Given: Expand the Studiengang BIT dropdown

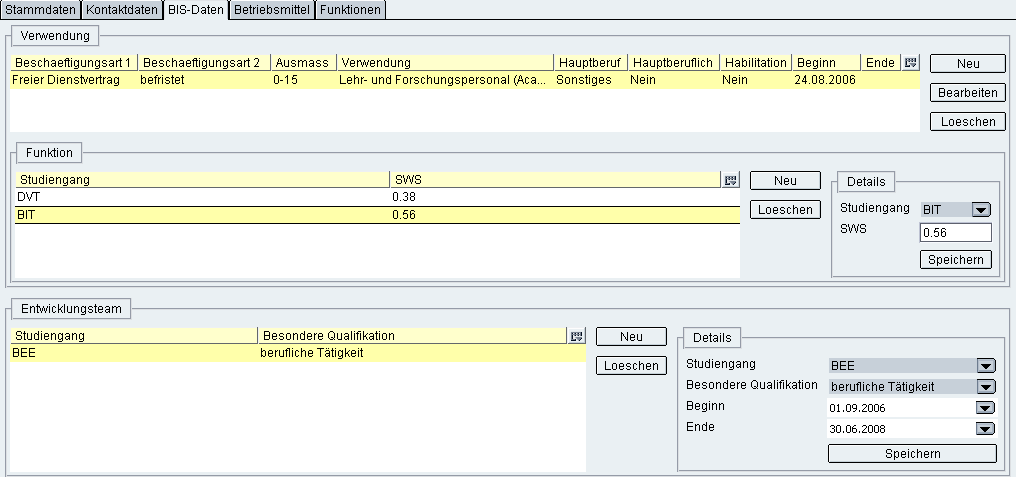Looking at the screenshot, I should pos(981,210).
